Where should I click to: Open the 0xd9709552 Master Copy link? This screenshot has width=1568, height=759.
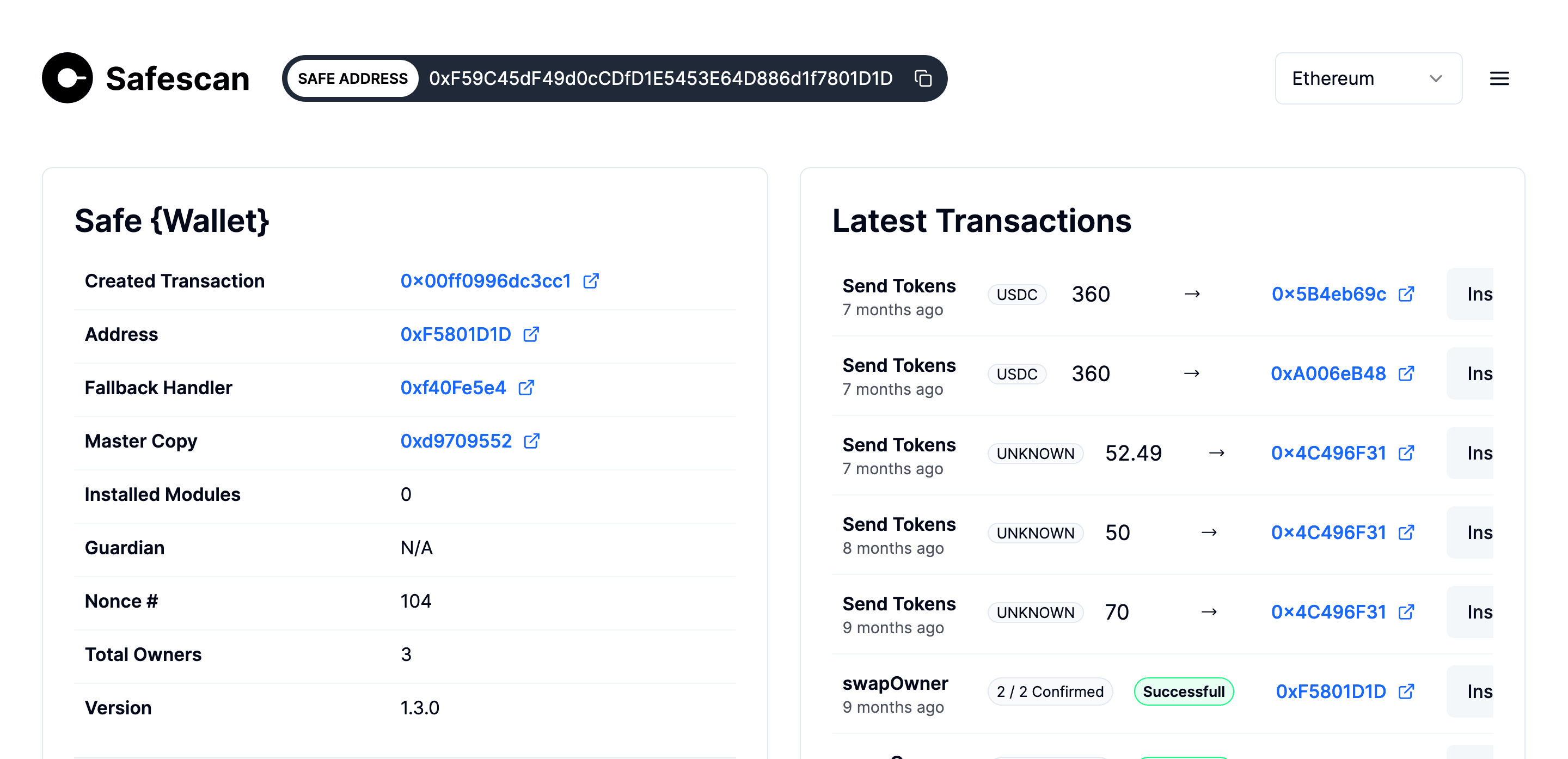456,440
